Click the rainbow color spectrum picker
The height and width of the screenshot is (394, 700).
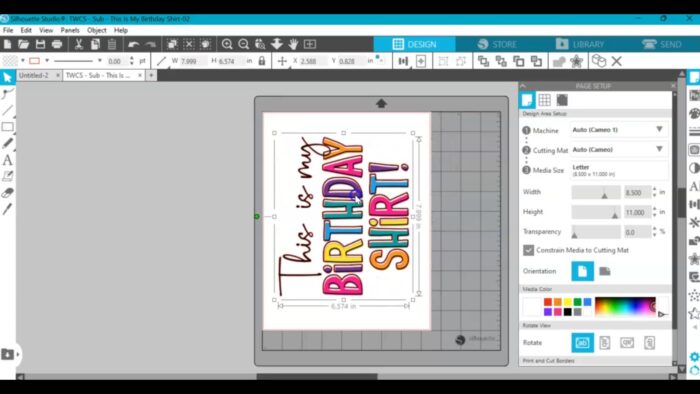pos(625,307)
